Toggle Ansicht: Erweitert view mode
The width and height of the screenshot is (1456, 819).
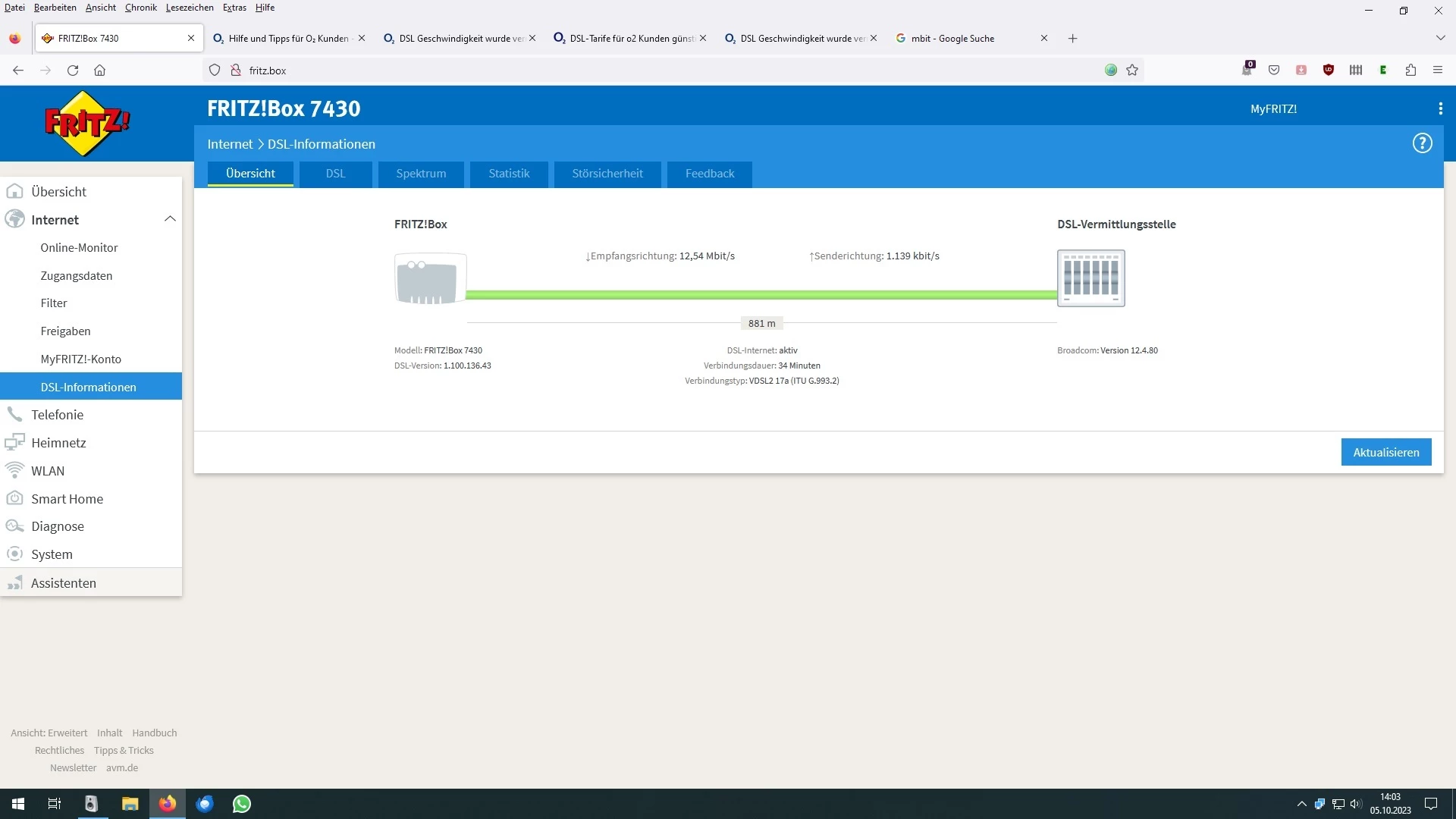(x=49, y=733)
